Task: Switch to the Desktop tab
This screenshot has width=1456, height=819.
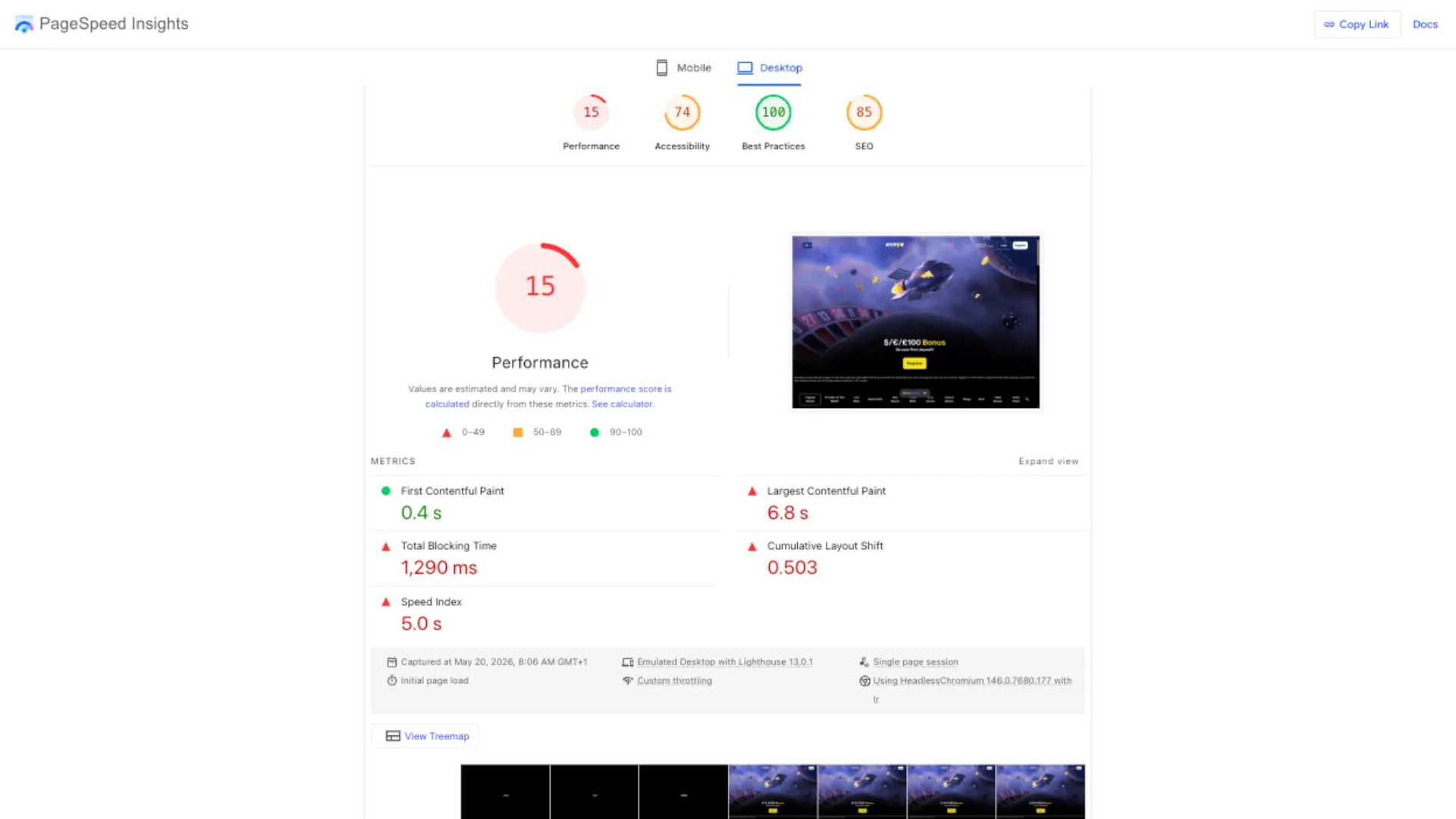Action: (x=770, y=67)
